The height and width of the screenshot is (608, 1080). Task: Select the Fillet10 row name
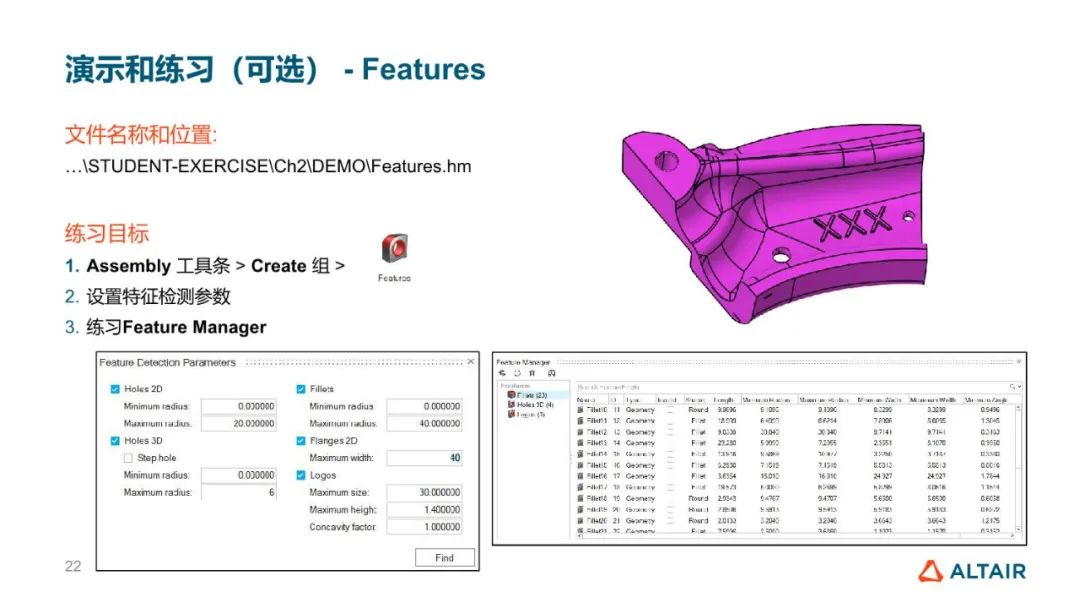pos(596,410)
